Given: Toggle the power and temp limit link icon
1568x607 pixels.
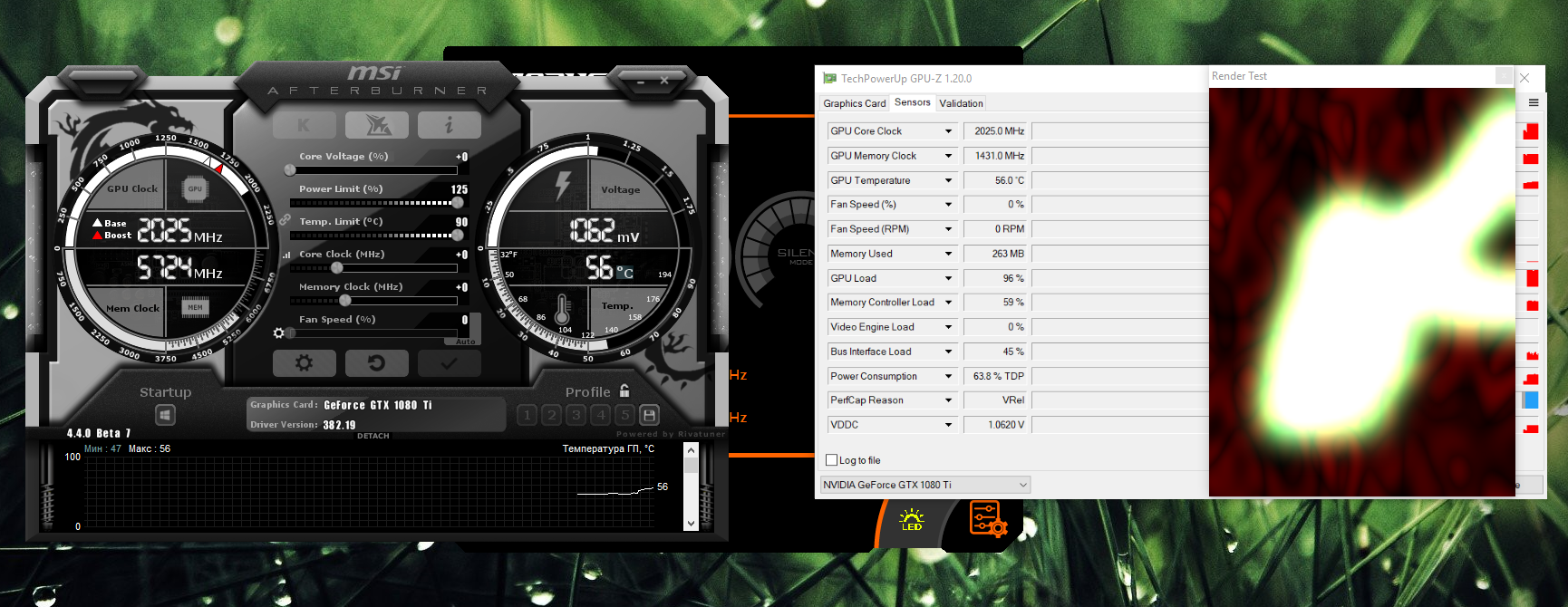Looking at the screenshot, I should (x=284, y=220).
